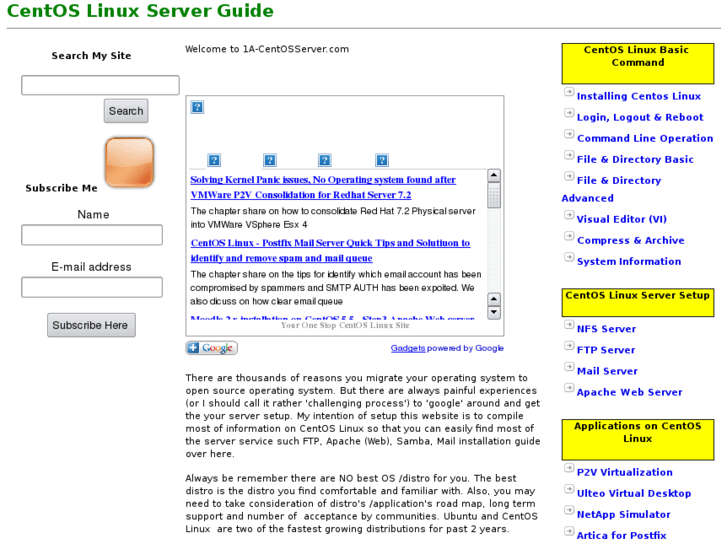Click the CentOS Linux Server Guide title
The image size is (727, 545).
(140, 11)
